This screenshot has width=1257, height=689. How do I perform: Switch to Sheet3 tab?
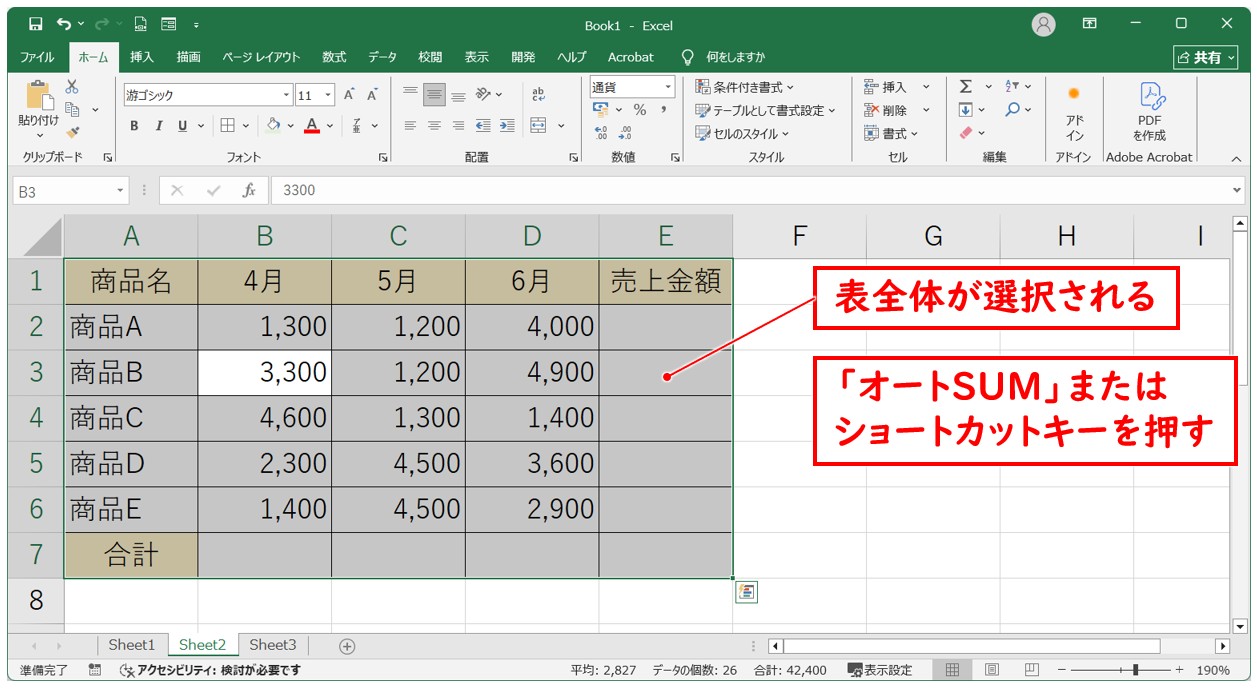point(273,645)
